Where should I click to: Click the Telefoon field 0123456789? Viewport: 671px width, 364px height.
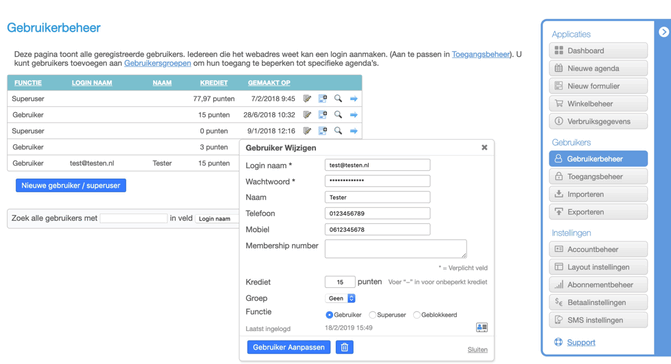pyautogui.click(x=377, y=213)
